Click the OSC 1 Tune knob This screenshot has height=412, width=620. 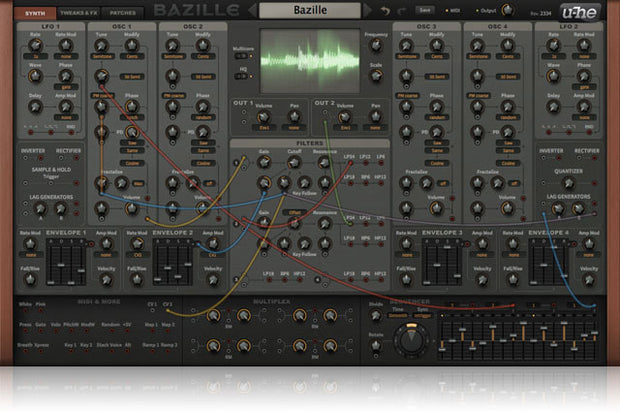pyautogui.click(x=102, y=45)
